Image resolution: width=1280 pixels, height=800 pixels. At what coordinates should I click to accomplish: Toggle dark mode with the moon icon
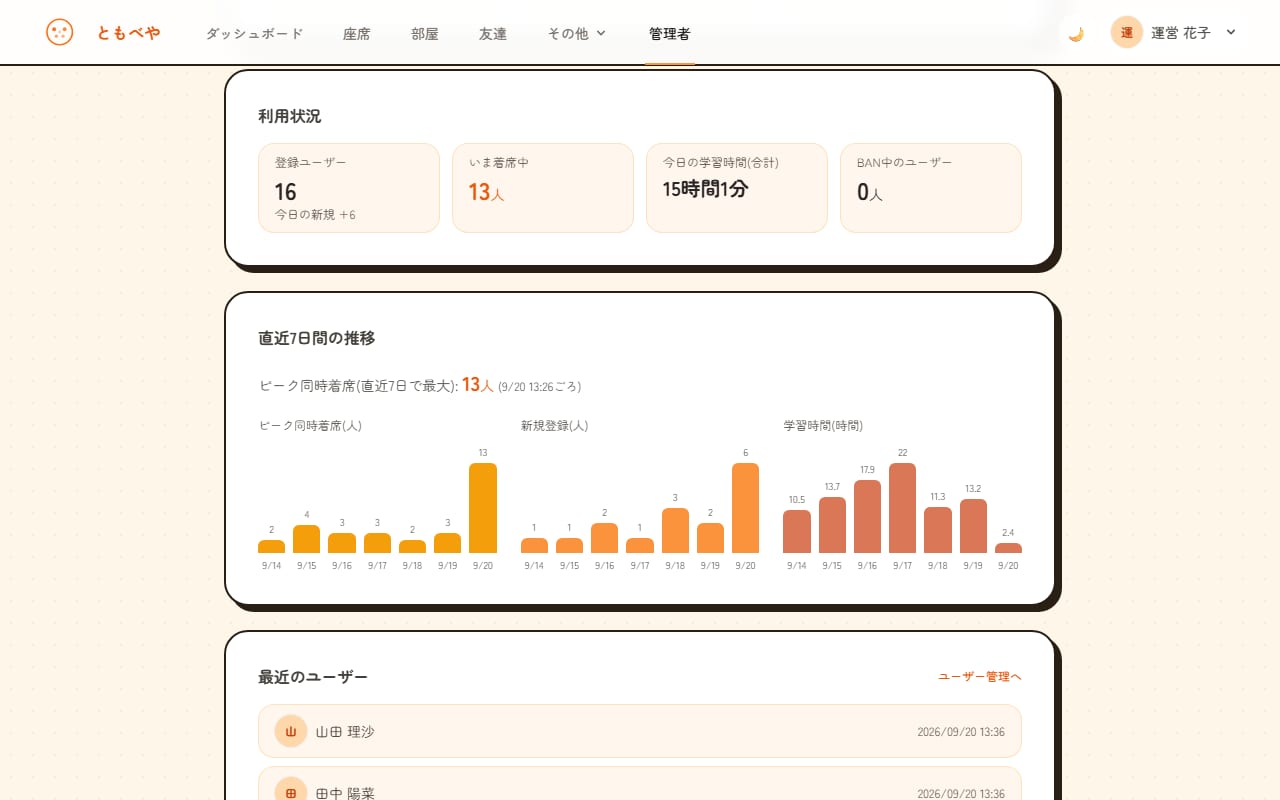tap(1076, 33)
